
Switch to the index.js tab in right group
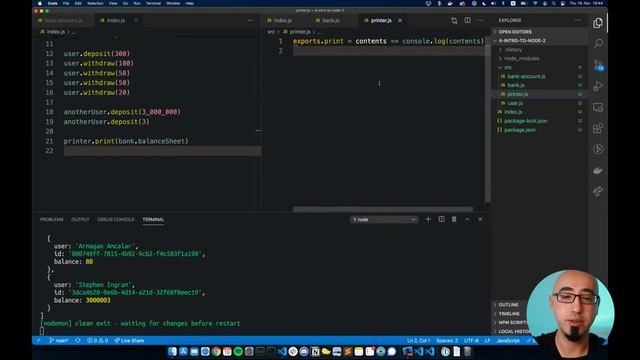pos(282,20)
